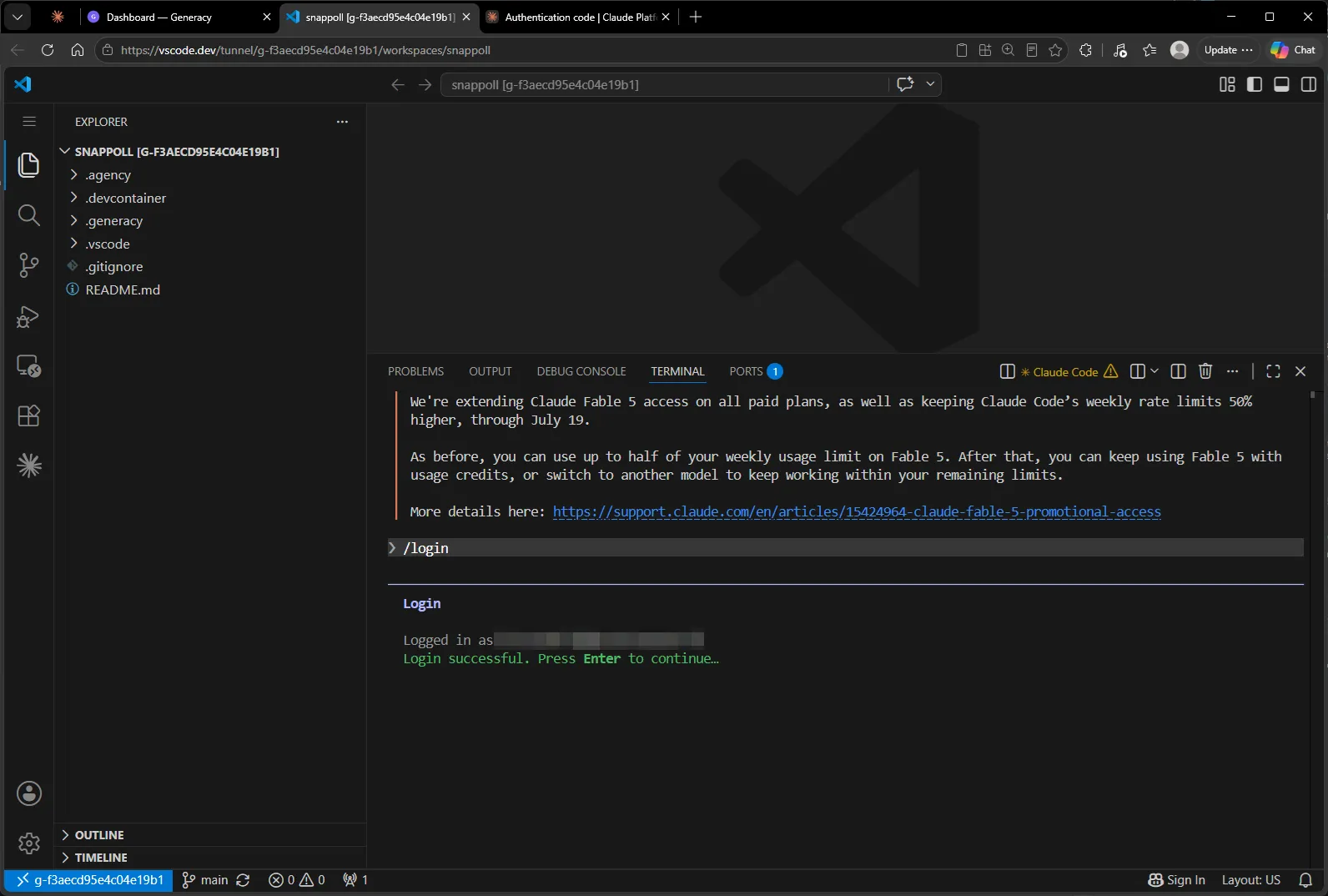Open the .gitignore file
The height and width of the screenshot is (896, 1328).
click(x=114, y=267)
